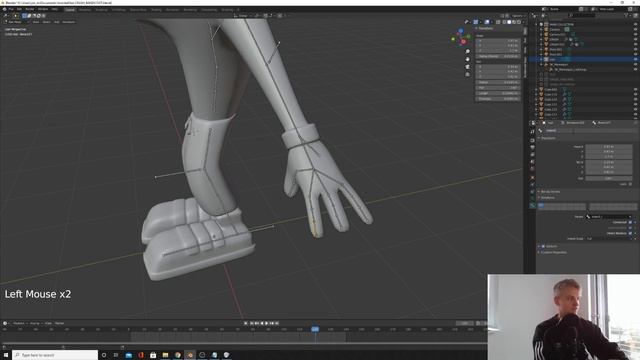Select material preview shading

[x=514, y=22]
